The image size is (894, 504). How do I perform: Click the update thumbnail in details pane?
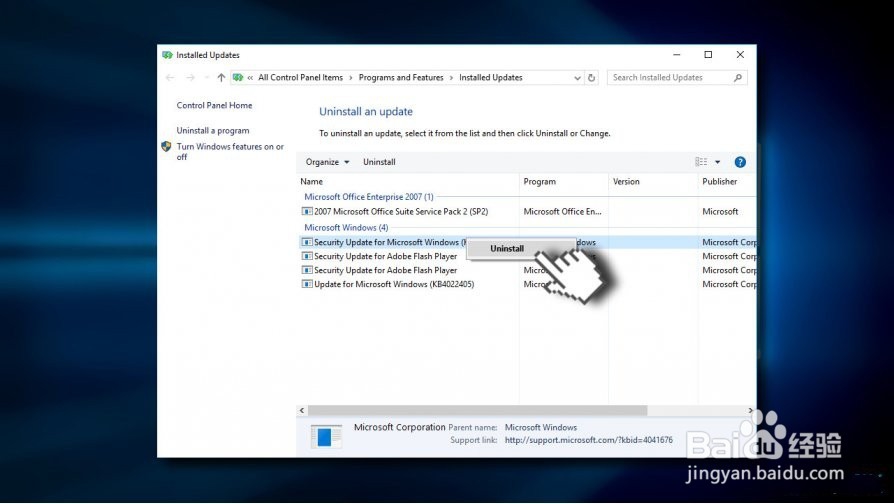click(326, 437)
